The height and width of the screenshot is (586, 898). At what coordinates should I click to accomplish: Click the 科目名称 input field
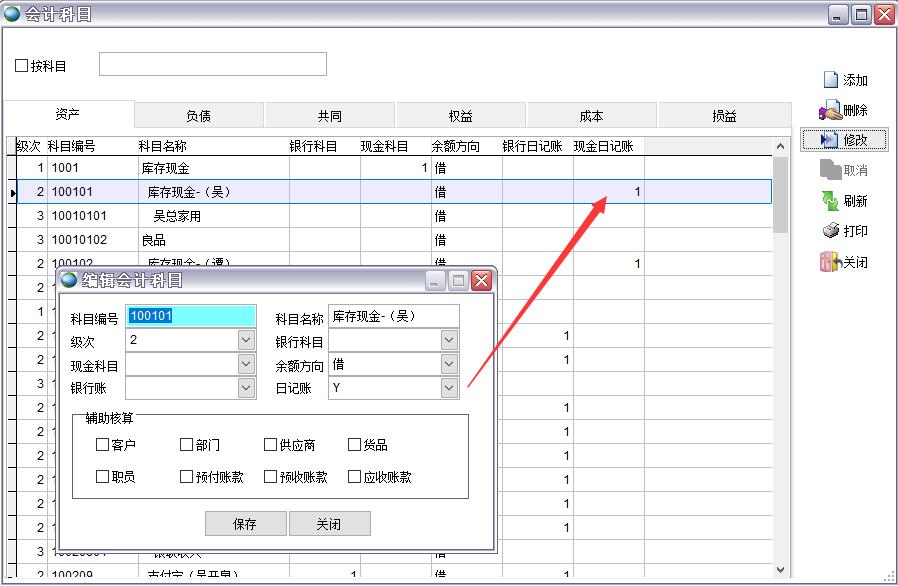[393, 317]
